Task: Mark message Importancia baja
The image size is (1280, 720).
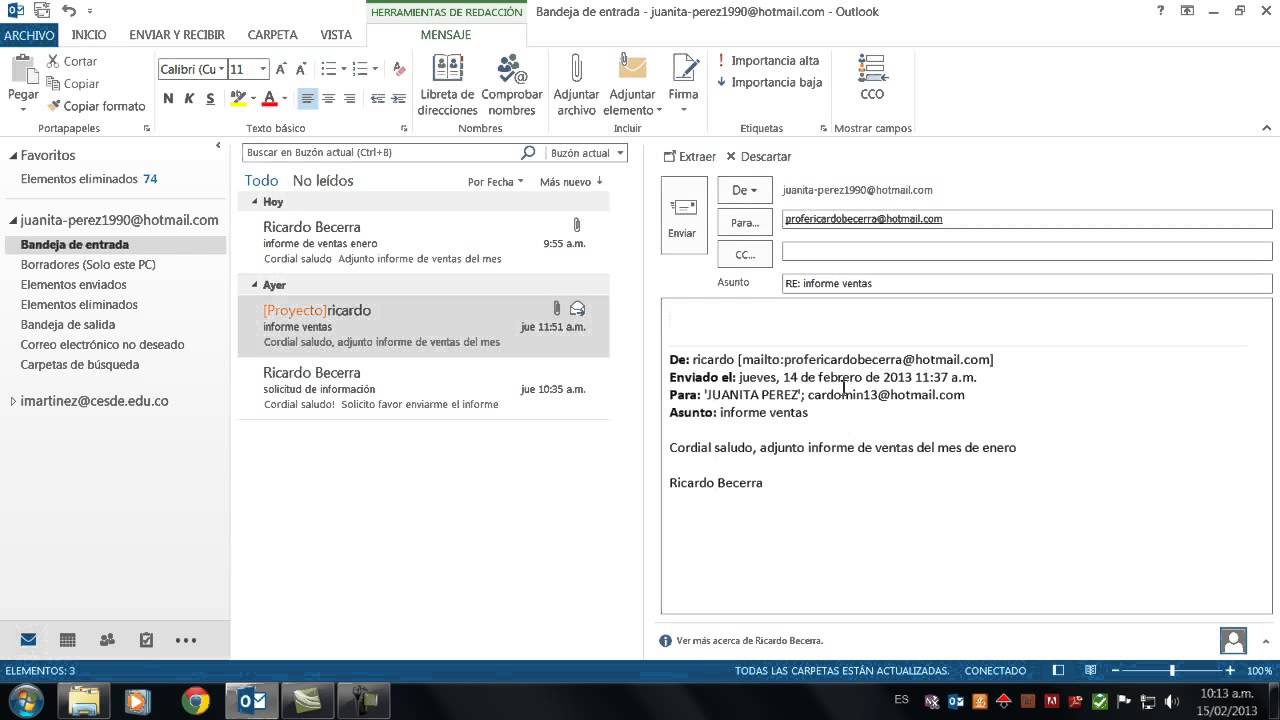Action: [x=769, y=82]
